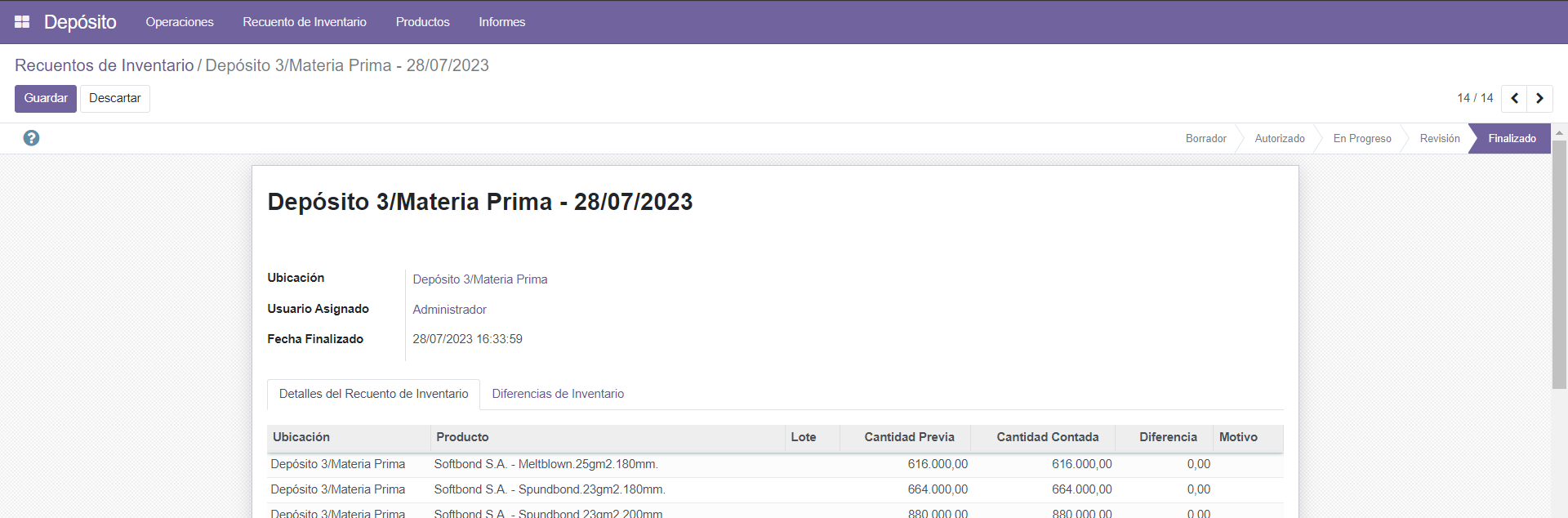
Task: Open Recuento de Inventario menu
Action: (305, 22)
